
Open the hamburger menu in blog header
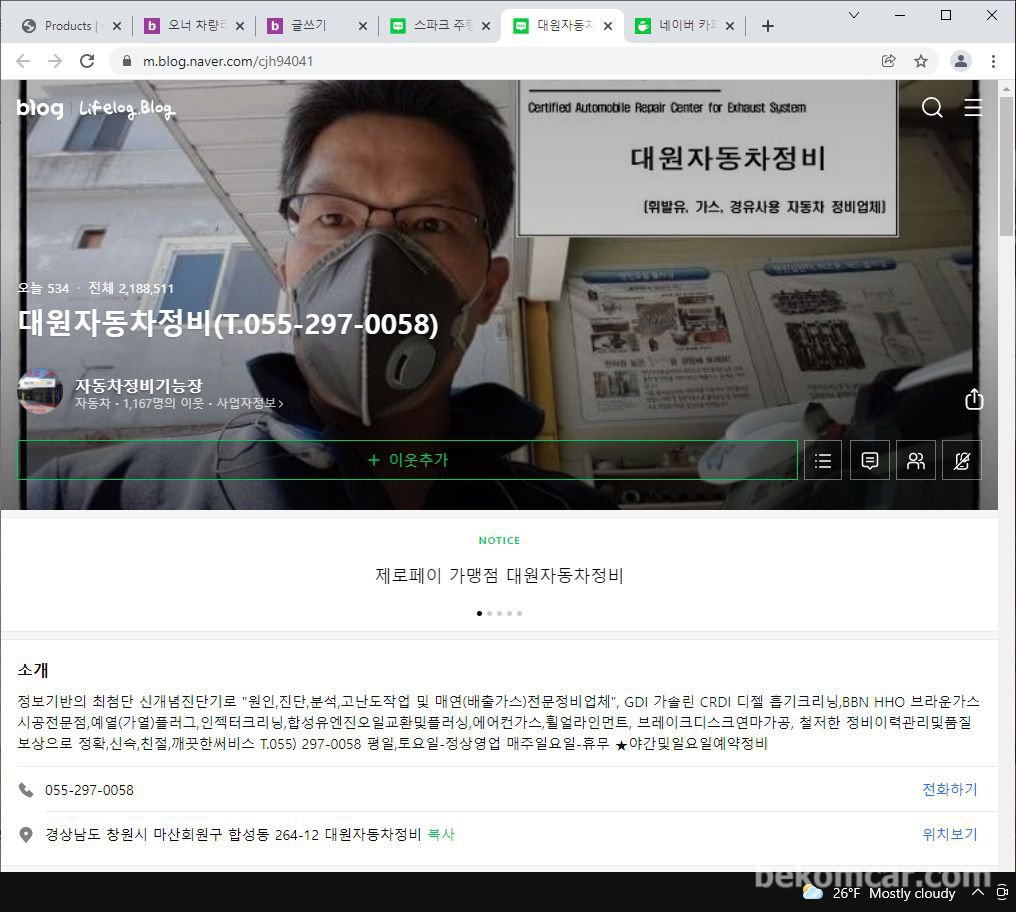pyautogui.click(x=973, y=108)
